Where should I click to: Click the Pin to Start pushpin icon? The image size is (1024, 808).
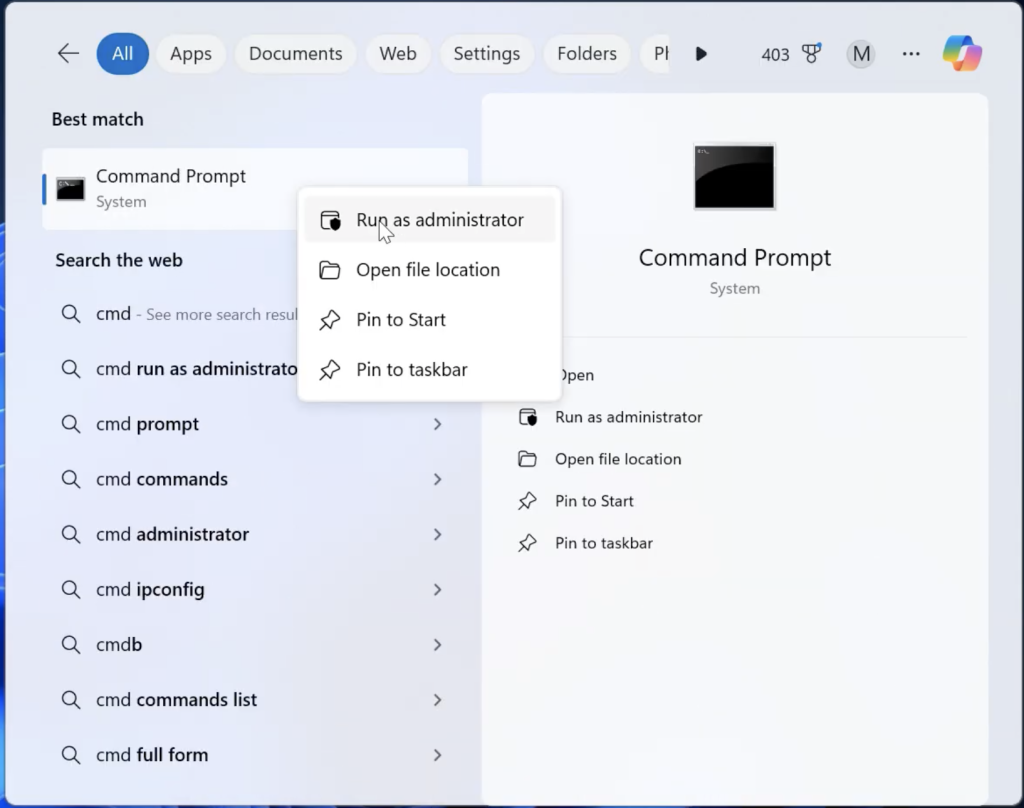pos(330,320)
